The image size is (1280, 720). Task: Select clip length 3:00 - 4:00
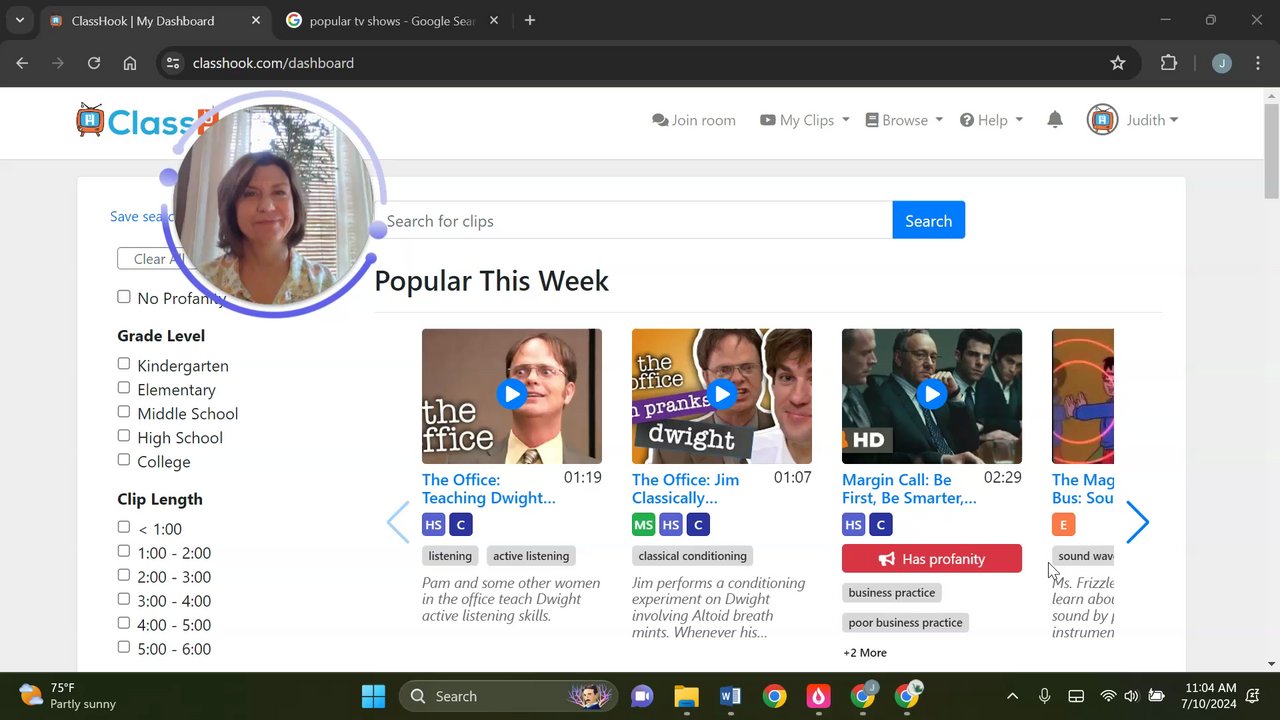pyautogui.click(x=124, y=599)
